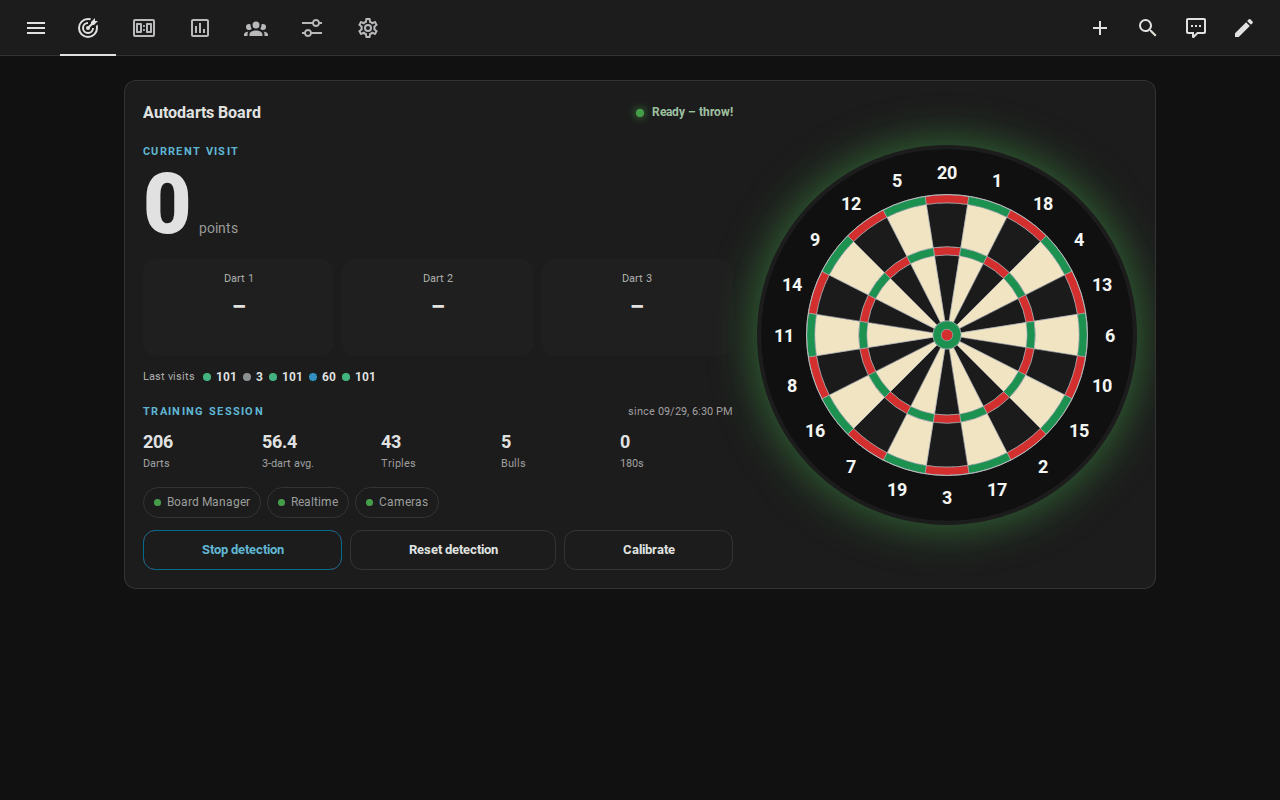Click the since 09/29 session timestamp
Screen dimensions: 1280x800
point(680,411)
